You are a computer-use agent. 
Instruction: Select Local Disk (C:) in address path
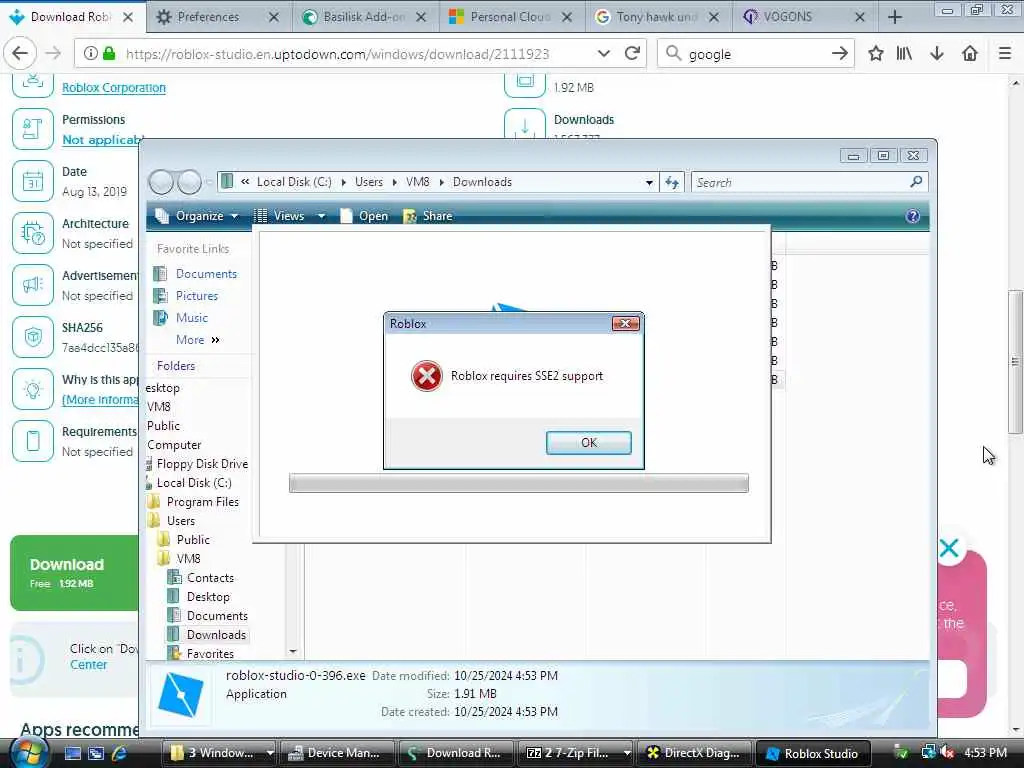(x=294, y=182)
